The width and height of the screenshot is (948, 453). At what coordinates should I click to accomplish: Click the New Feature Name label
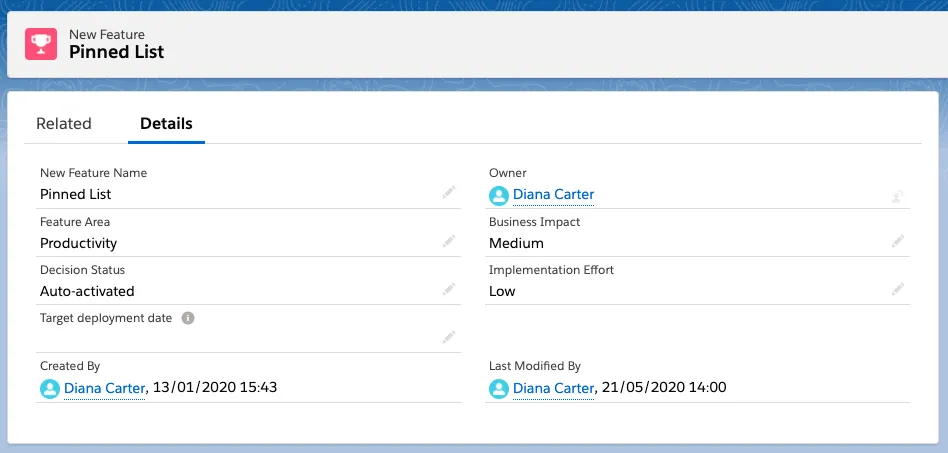93,173
